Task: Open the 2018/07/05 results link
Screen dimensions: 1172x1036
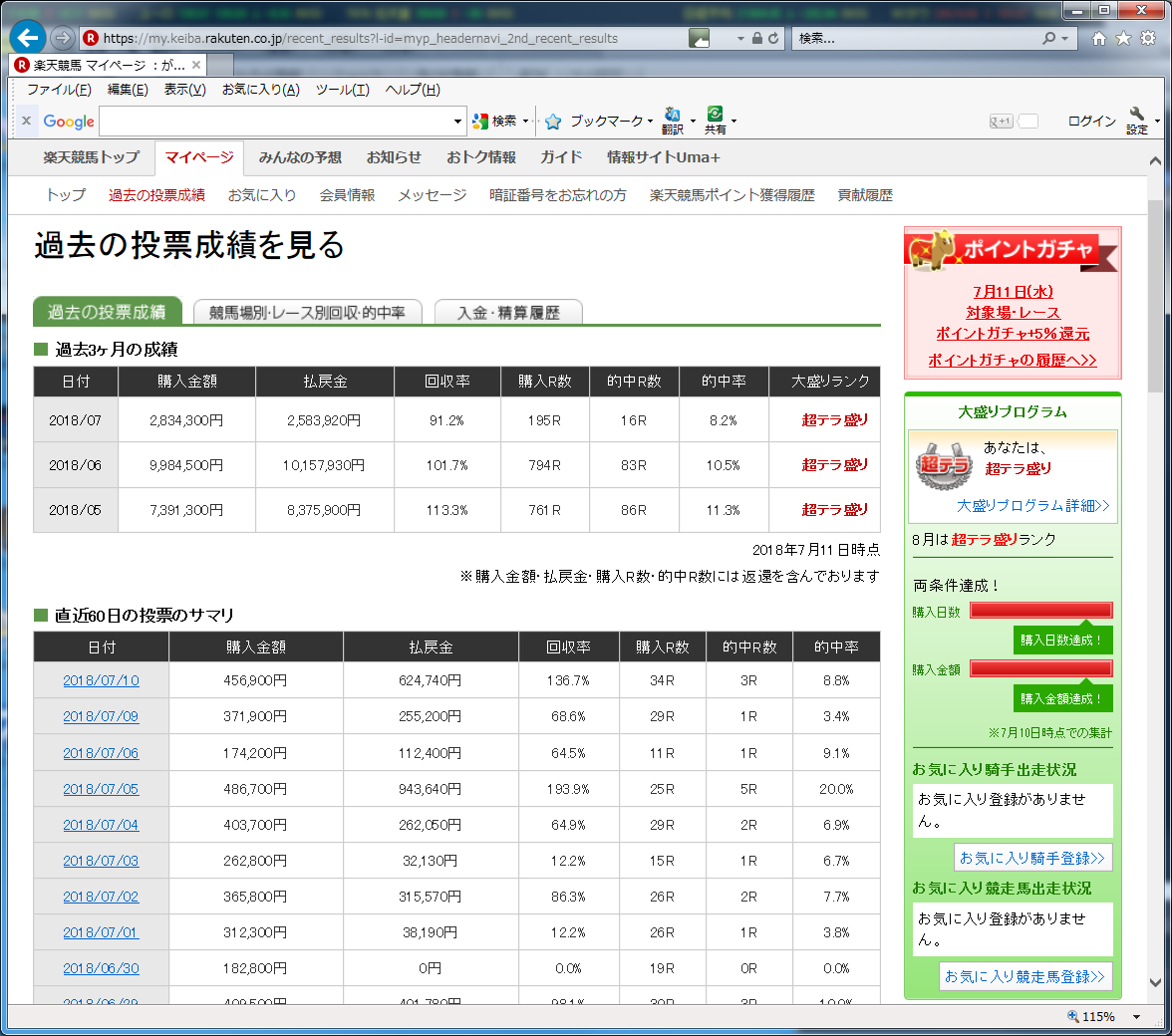Action: tap(101, 789)
